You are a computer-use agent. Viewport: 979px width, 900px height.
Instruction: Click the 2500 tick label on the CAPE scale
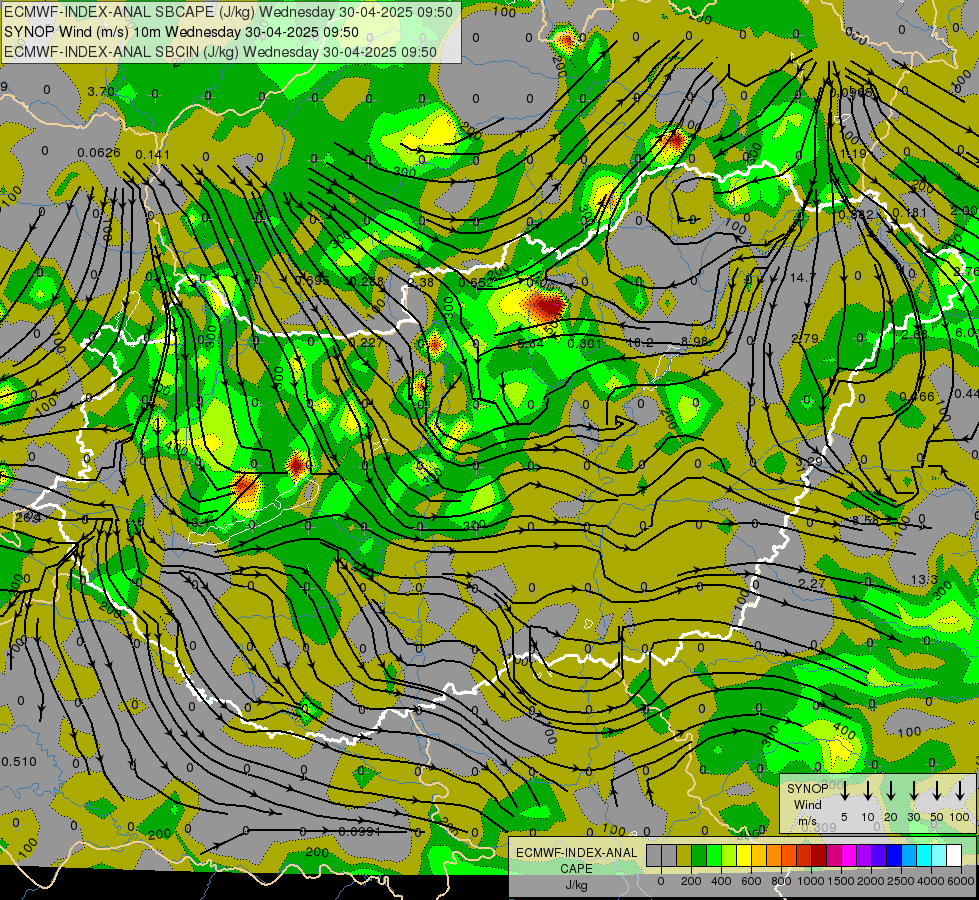click(901, 881)
